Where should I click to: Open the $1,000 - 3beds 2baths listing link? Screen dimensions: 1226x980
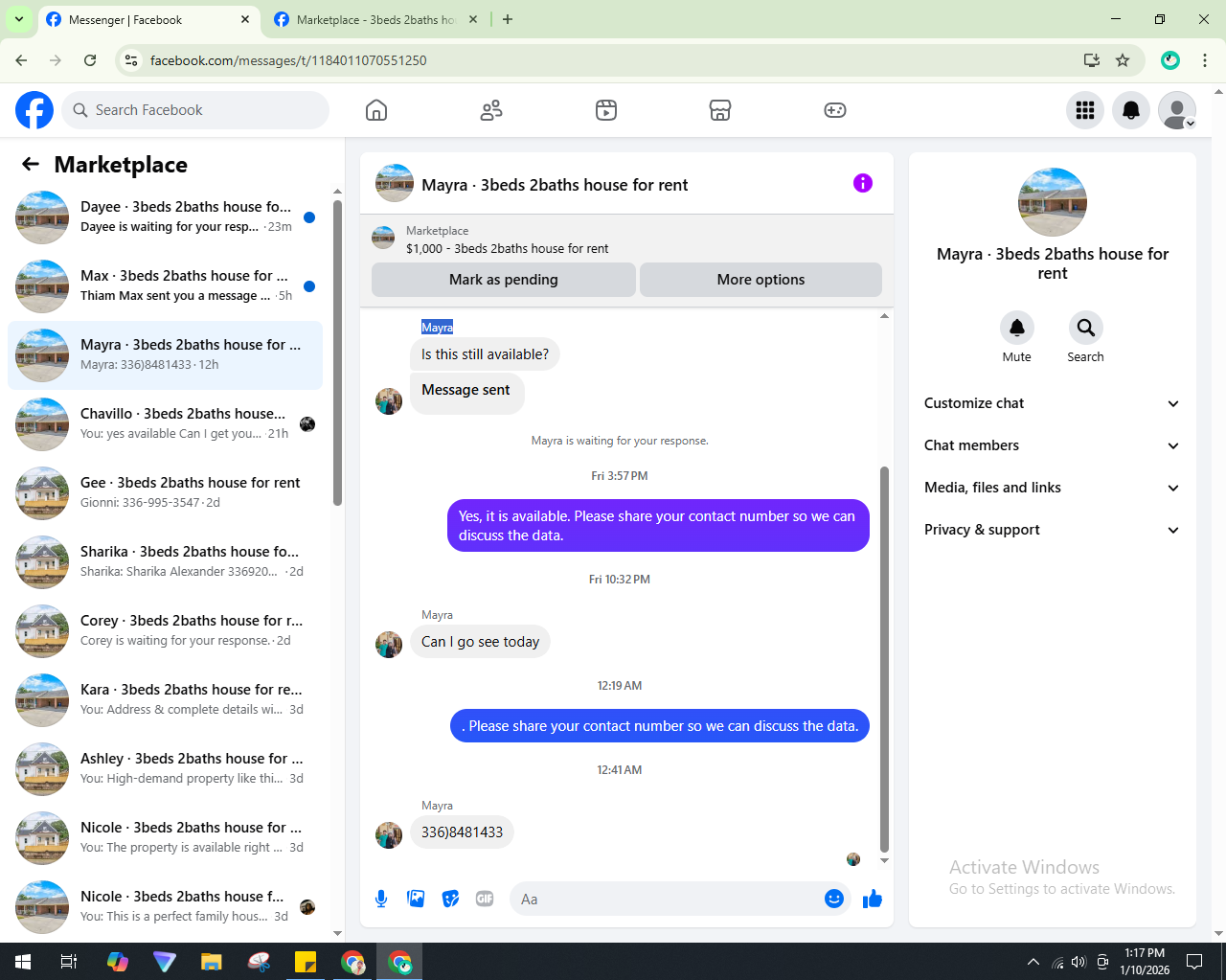coord(508,248)
